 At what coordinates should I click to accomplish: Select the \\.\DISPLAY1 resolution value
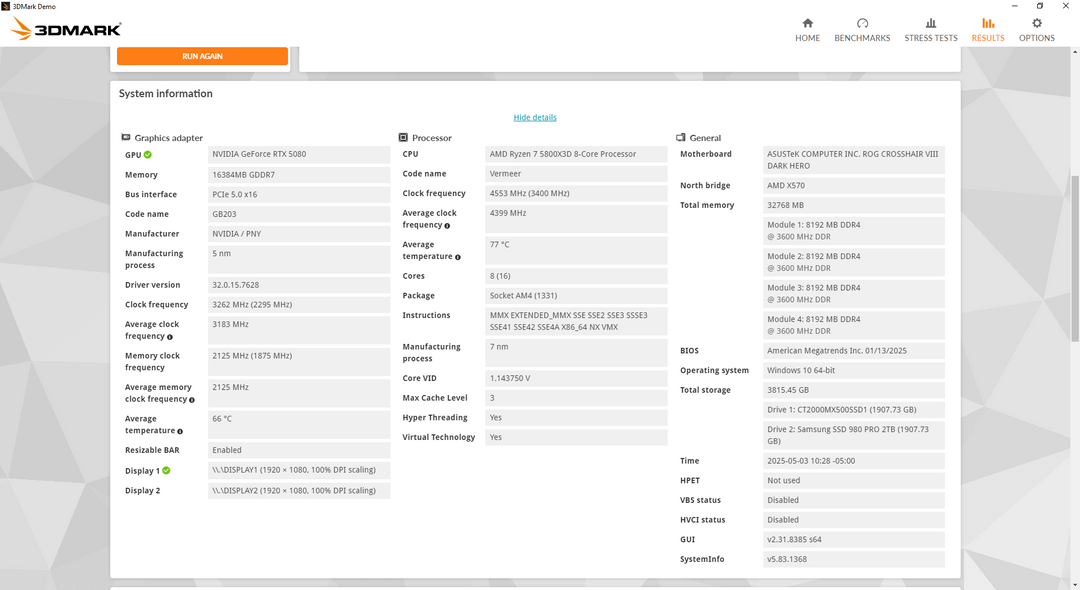point(299,470)
